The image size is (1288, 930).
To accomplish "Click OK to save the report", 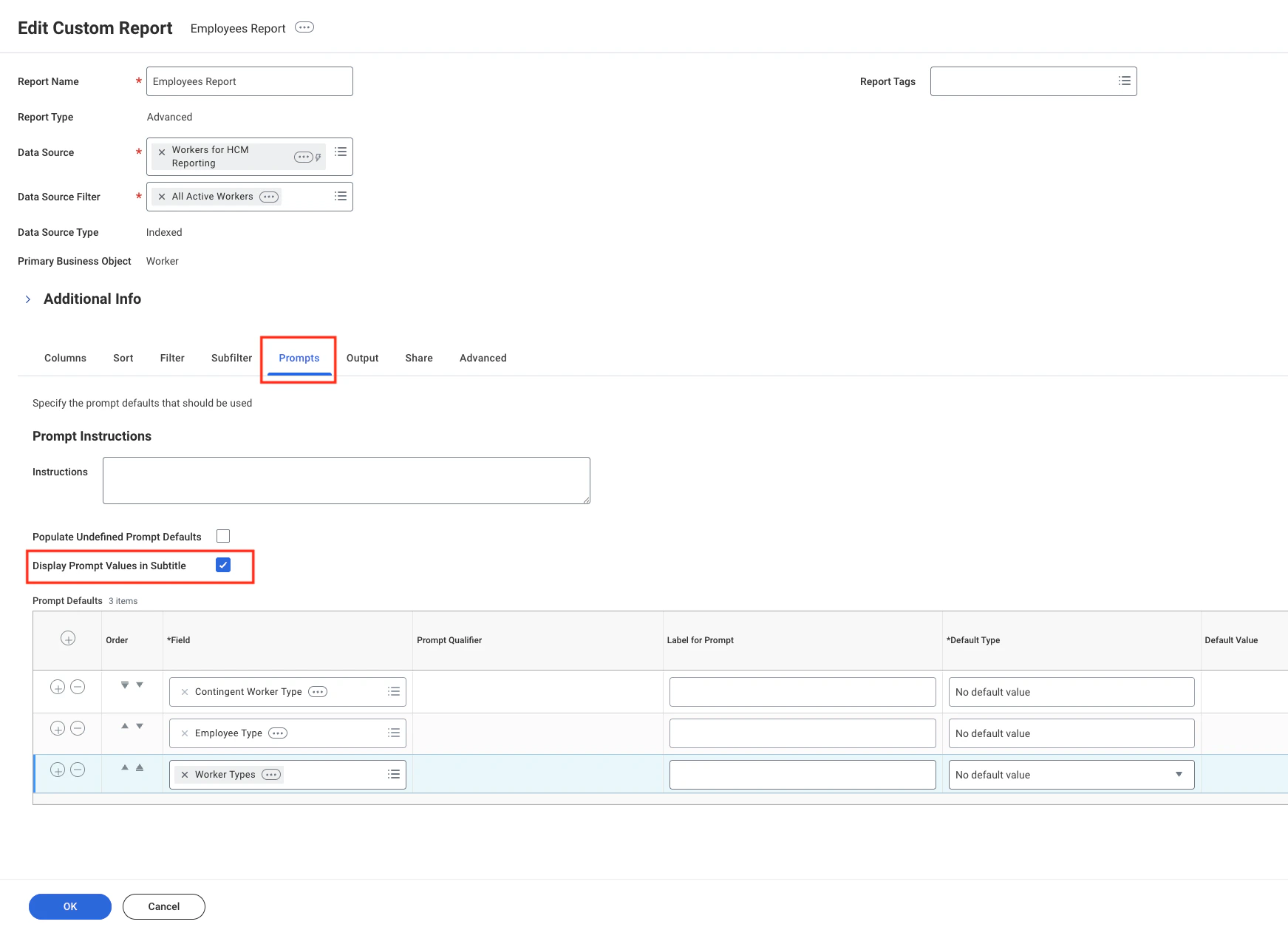I will (70, 906).
